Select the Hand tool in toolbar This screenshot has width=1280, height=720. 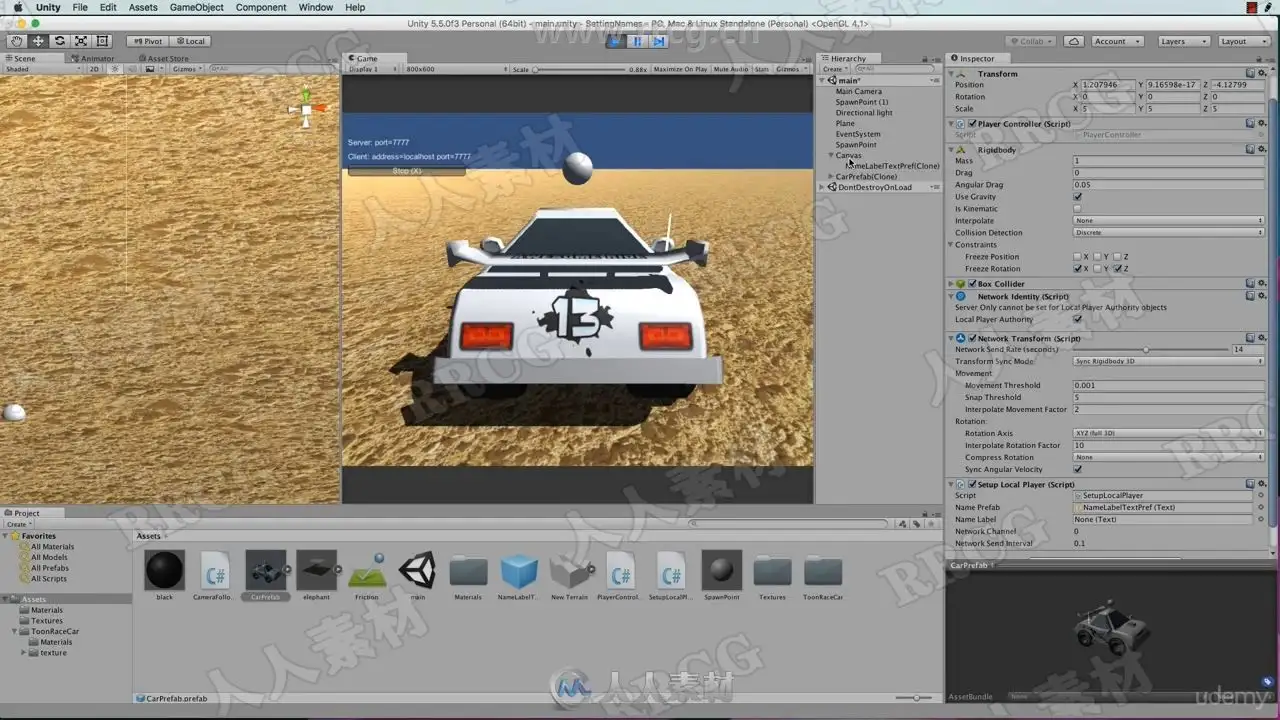click(x=17, y=41)
